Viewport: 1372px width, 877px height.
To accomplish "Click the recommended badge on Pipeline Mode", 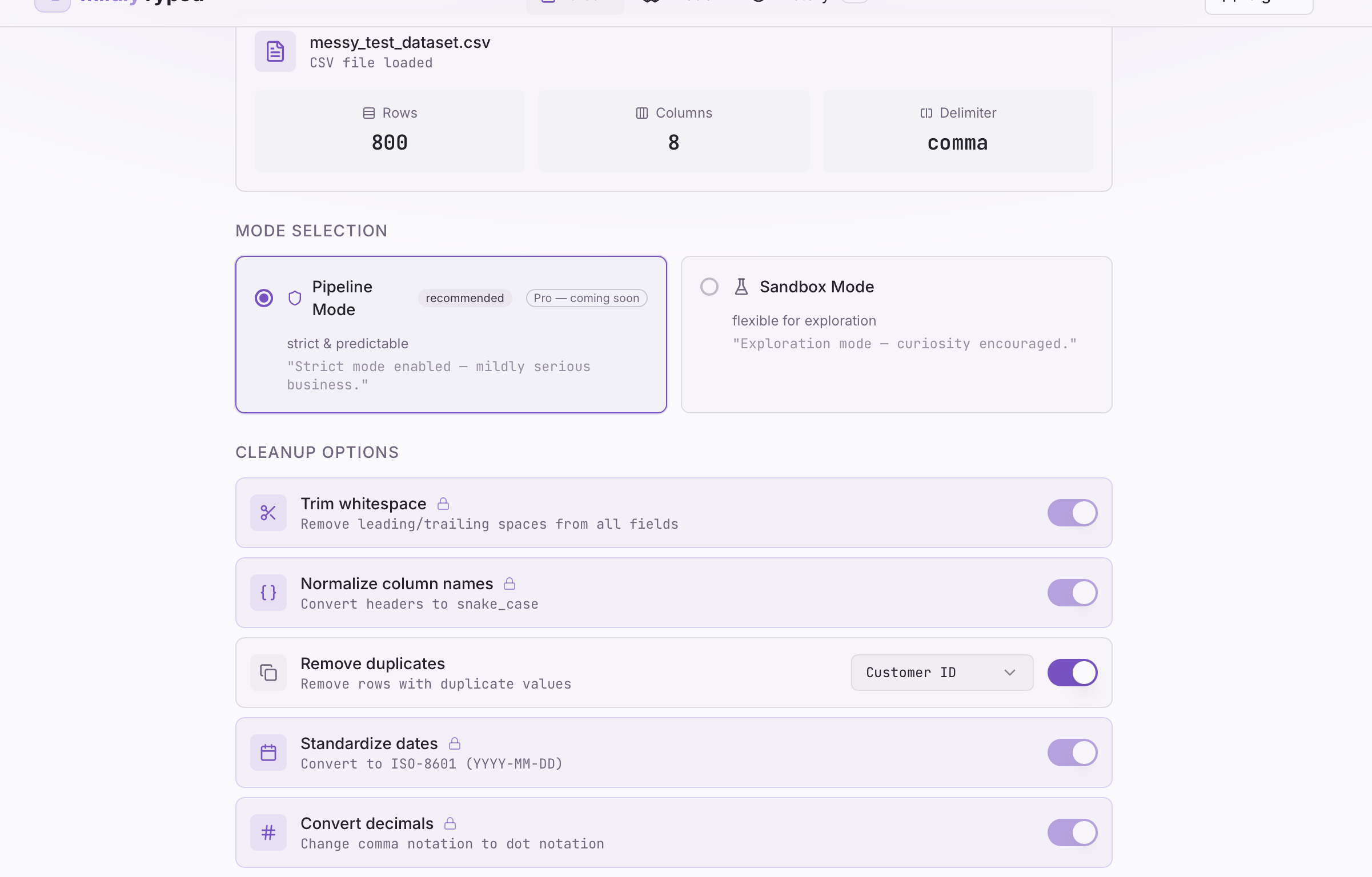I will [464, 297].
